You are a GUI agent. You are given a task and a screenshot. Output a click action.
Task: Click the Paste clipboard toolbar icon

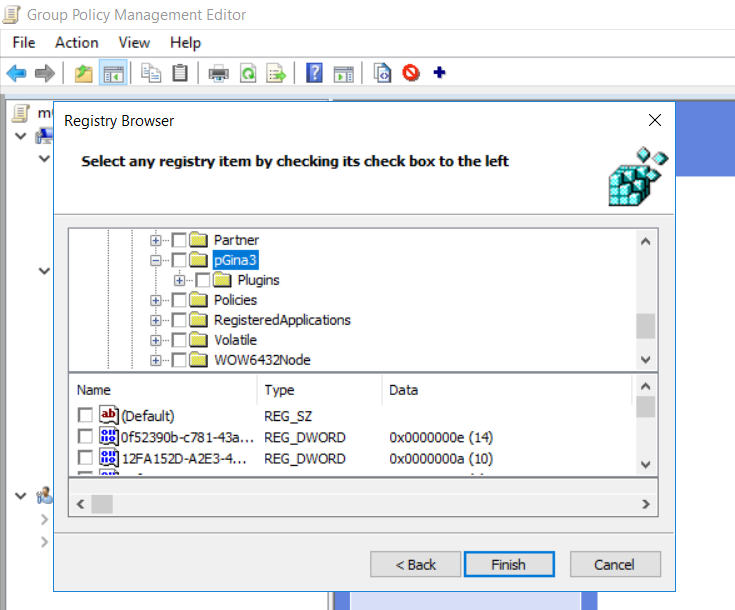click(180, 73)
